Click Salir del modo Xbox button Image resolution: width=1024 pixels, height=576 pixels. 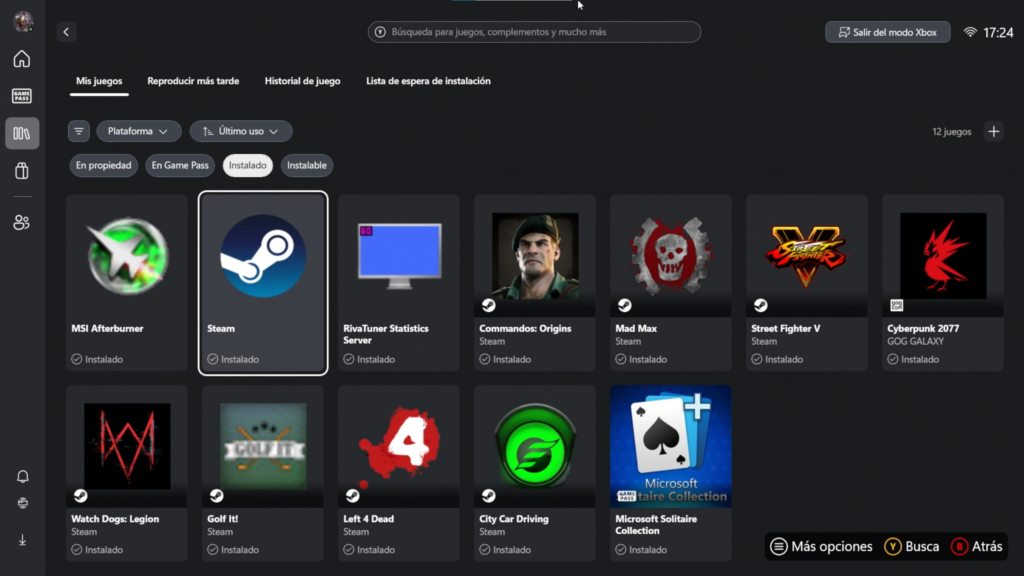888,32
